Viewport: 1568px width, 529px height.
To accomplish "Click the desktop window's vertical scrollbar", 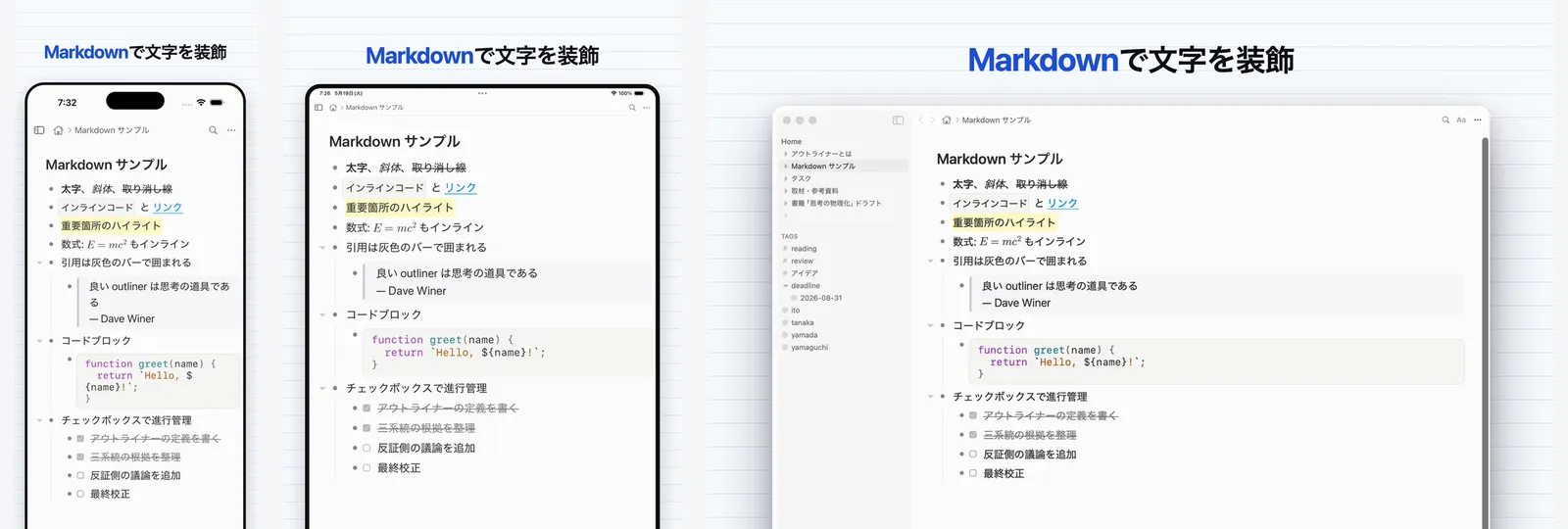I will click(x=1486, y=333).
